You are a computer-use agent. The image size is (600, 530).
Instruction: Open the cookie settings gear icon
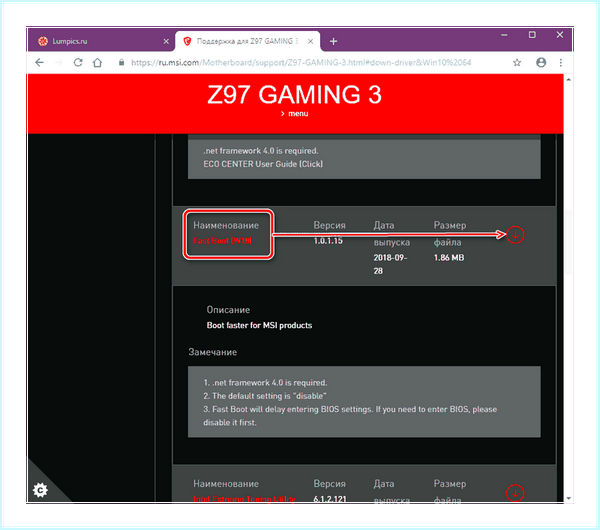(x=40, y=490)
